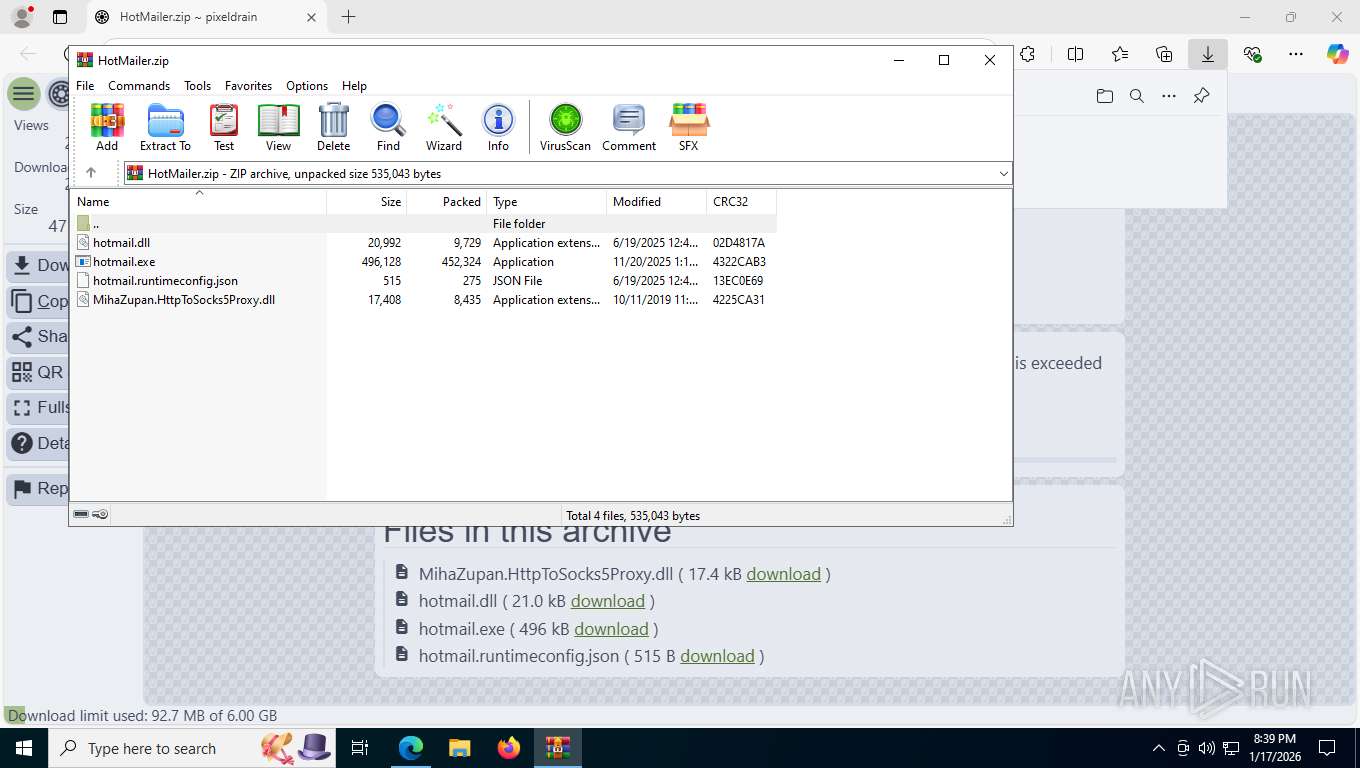Open the File menu
1360x768 pixels.
(85, 86)
